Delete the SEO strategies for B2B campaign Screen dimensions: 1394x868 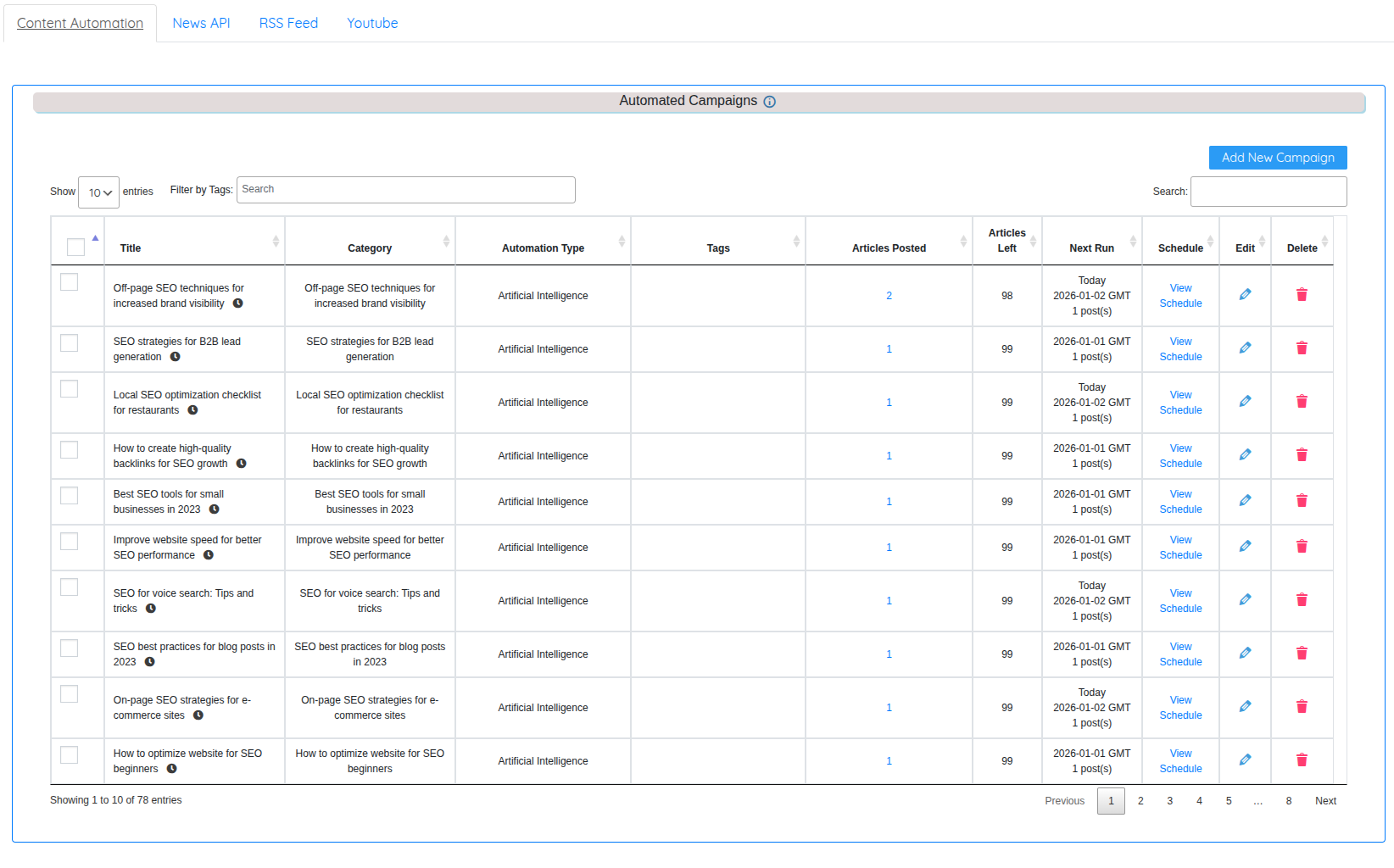(x=1302, y=348)
